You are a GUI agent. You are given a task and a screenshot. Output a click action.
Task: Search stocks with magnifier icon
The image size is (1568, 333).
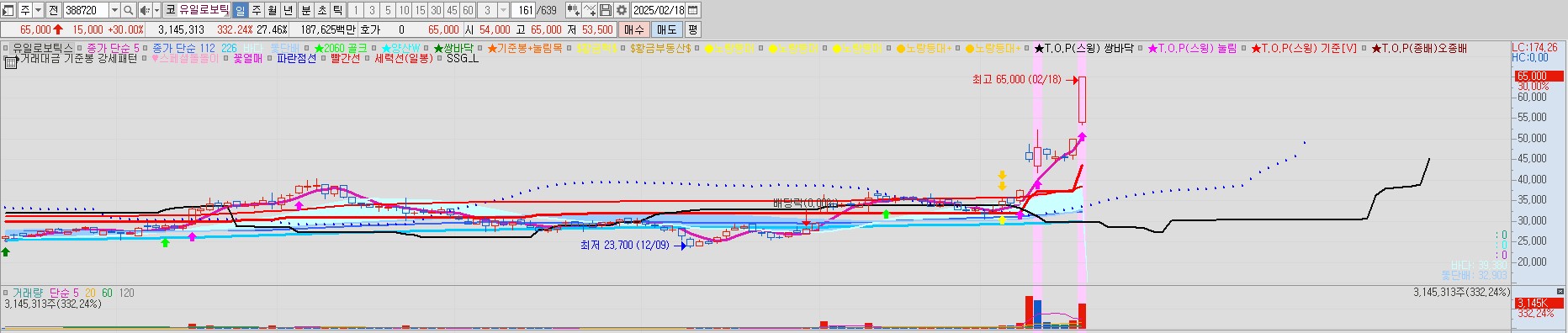[129, 10]
